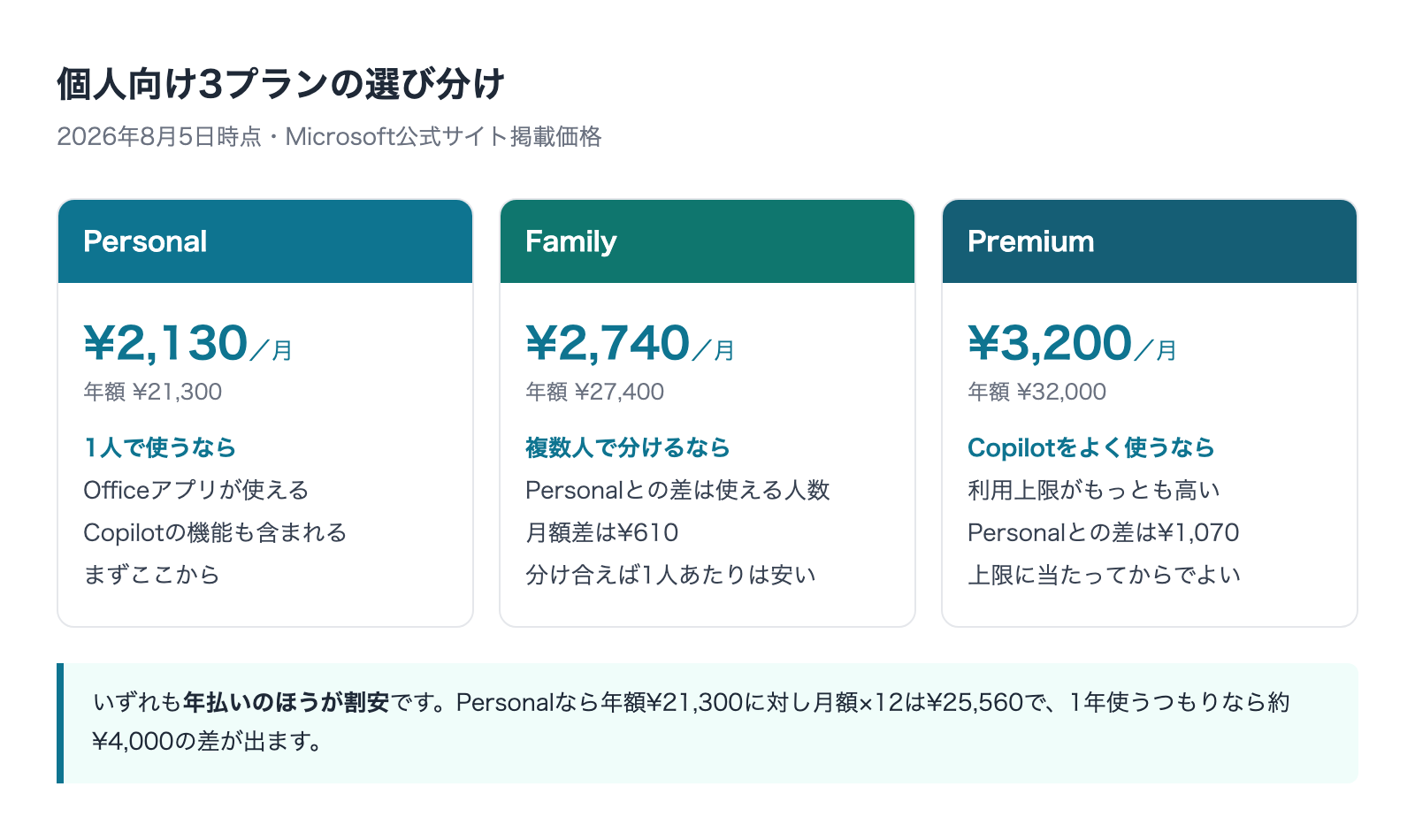Select the Family plan header
The width and height of the screenshot is (1415, 840).
pyautogui.click(x=707, y=241)
